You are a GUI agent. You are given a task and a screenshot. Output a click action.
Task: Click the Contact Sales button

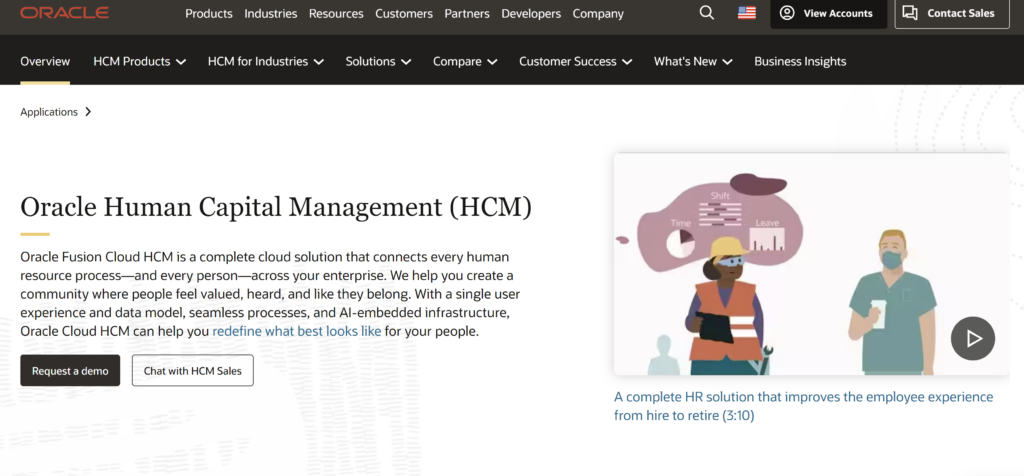(951, 14)
